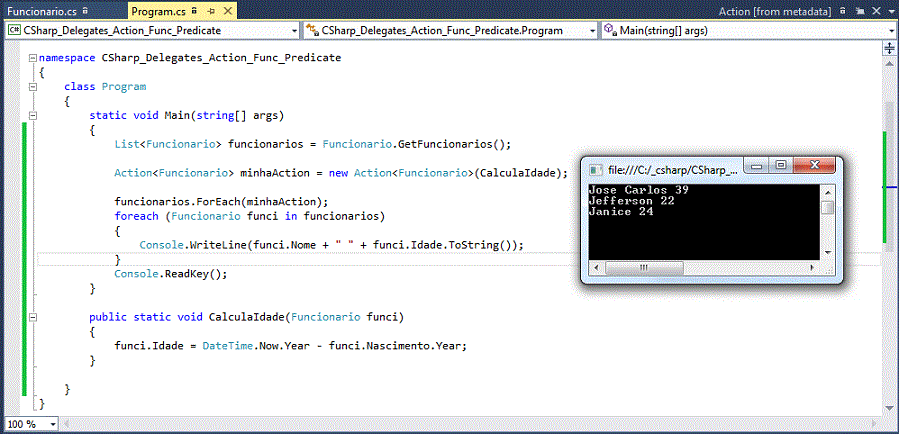Viewport: 899px width, 434px height.
Task: Click the foreach keyword in the code
Action: pyautogui.click(x=136, y=216)
